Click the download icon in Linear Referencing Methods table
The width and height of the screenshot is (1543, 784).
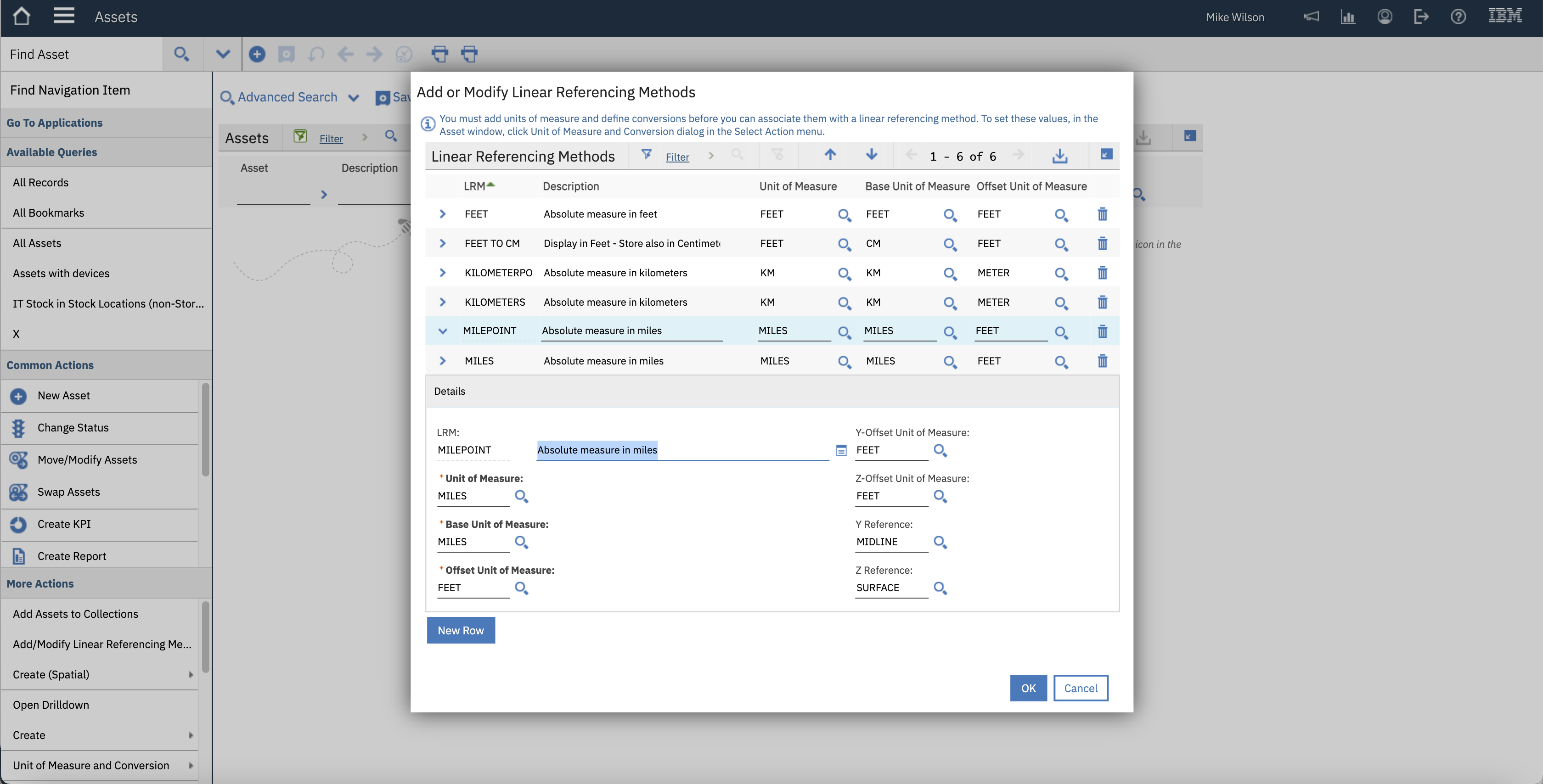pyautogui.click(x=1059, y=157)
